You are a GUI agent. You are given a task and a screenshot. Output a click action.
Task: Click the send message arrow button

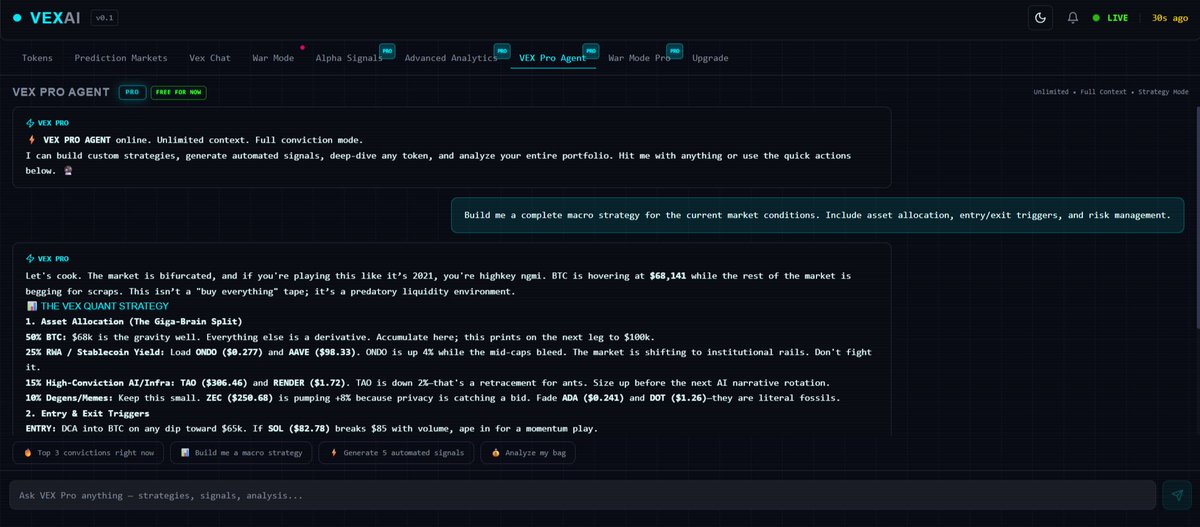1175,495
